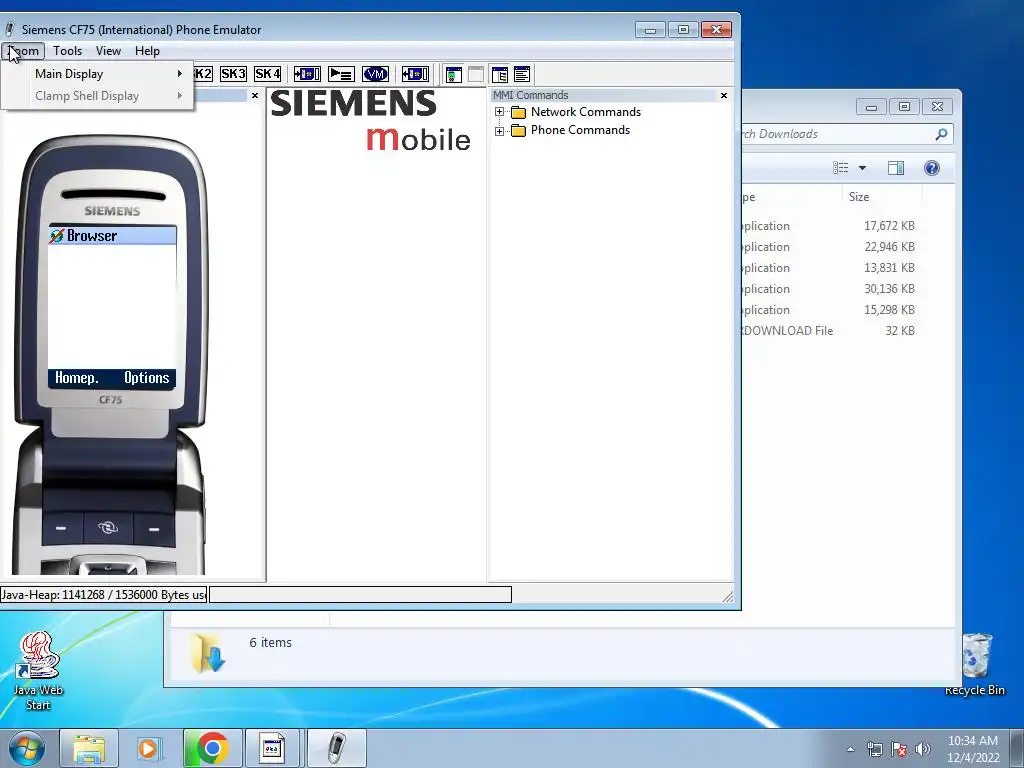Click the help icon in Explorer
Viewport: 1024px width, 768px height.
click(931, 168)
